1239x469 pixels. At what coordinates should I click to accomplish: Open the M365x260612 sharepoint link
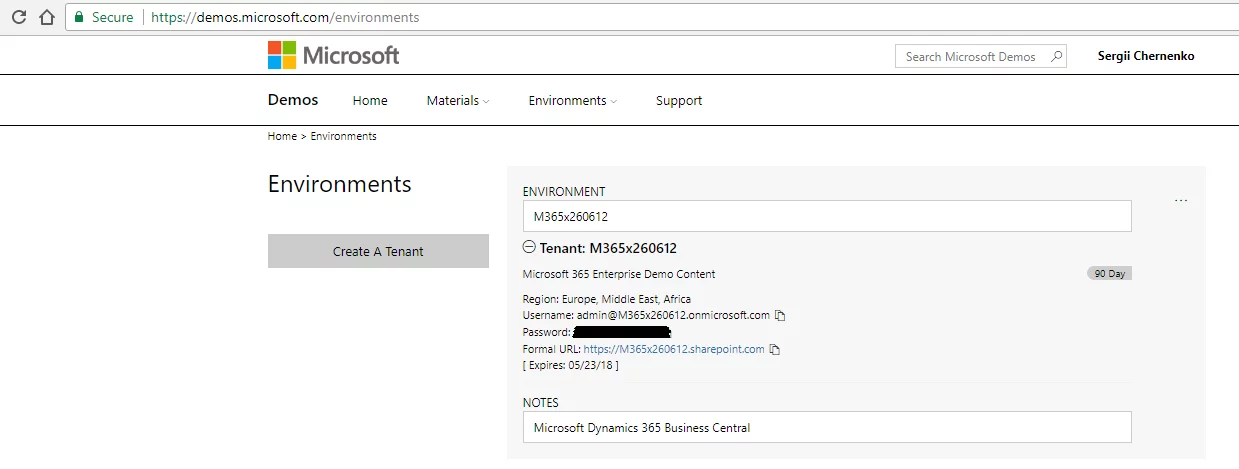click(x=674, y=349)
